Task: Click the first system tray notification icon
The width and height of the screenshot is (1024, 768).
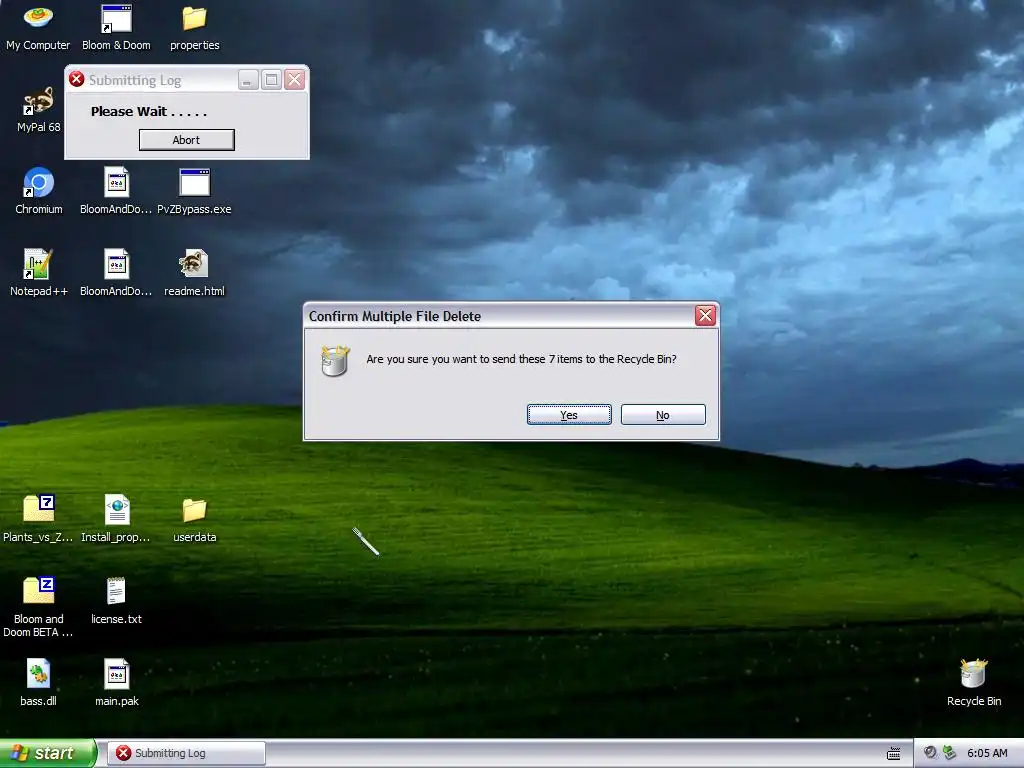Action: point(930,752)
